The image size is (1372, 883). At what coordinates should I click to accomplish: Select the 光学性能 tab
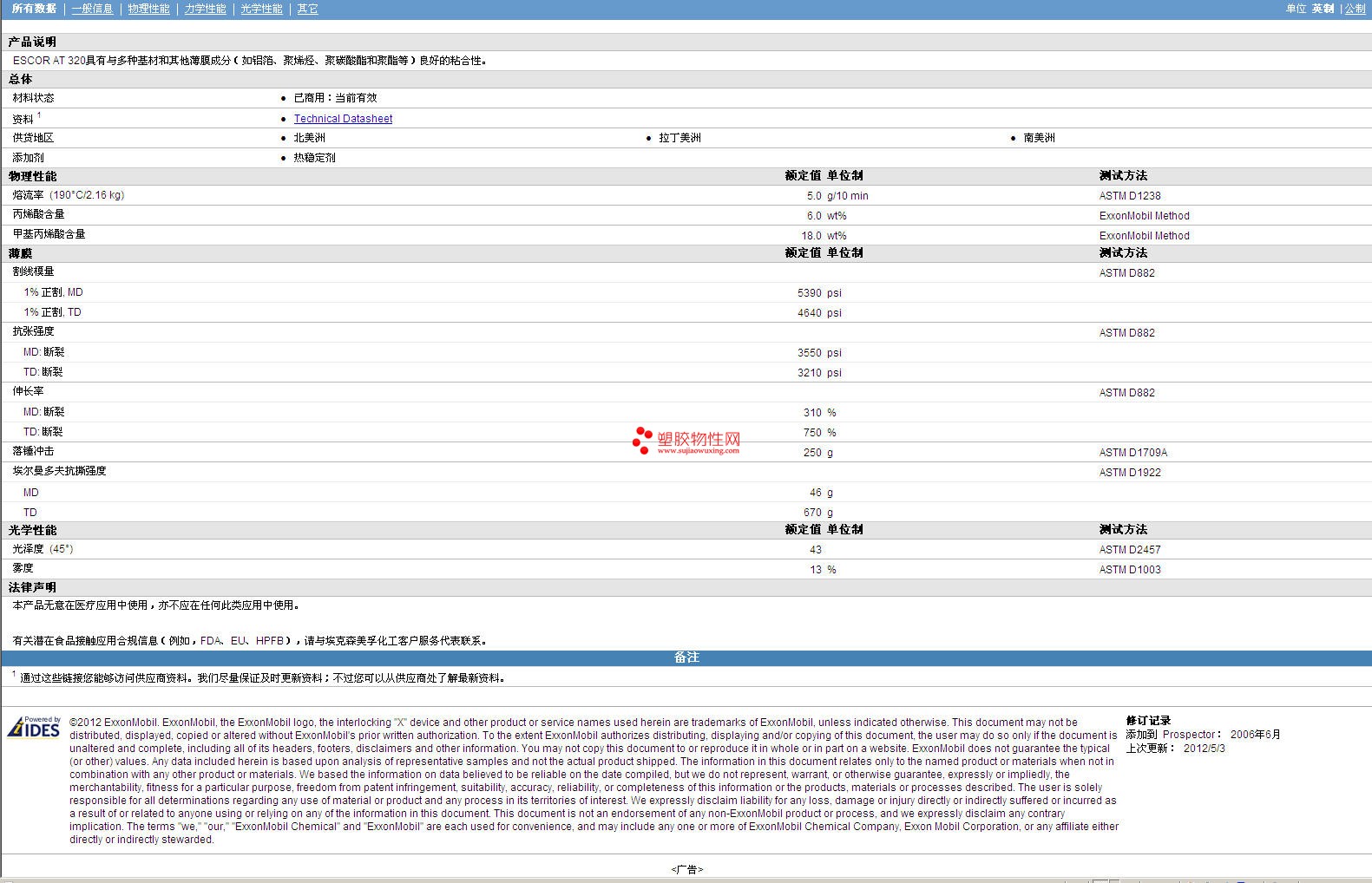point(261,9)
